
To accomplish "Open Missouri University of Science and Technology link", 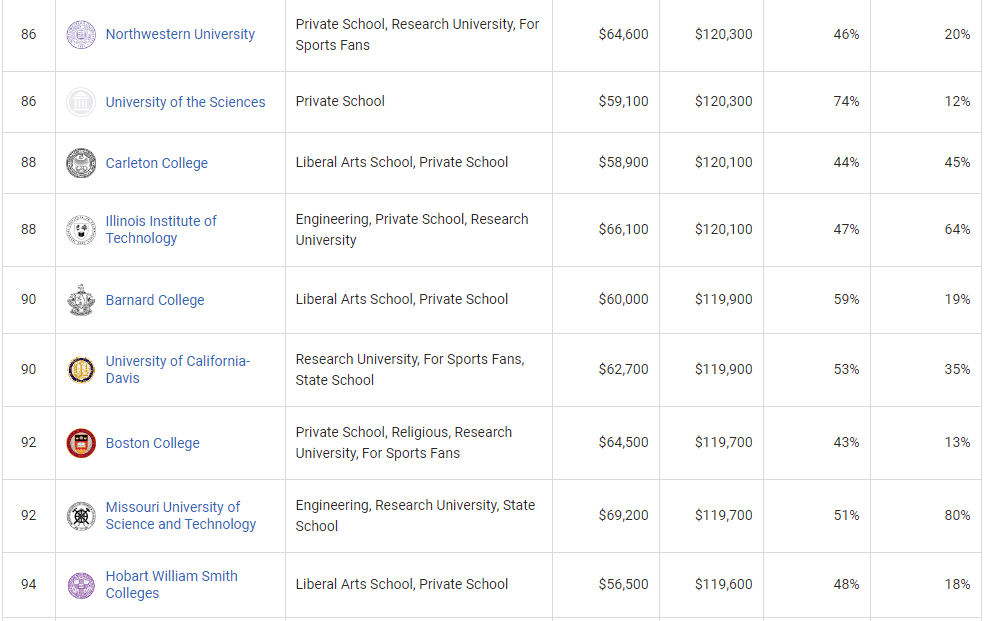I will tap(180, 515).
